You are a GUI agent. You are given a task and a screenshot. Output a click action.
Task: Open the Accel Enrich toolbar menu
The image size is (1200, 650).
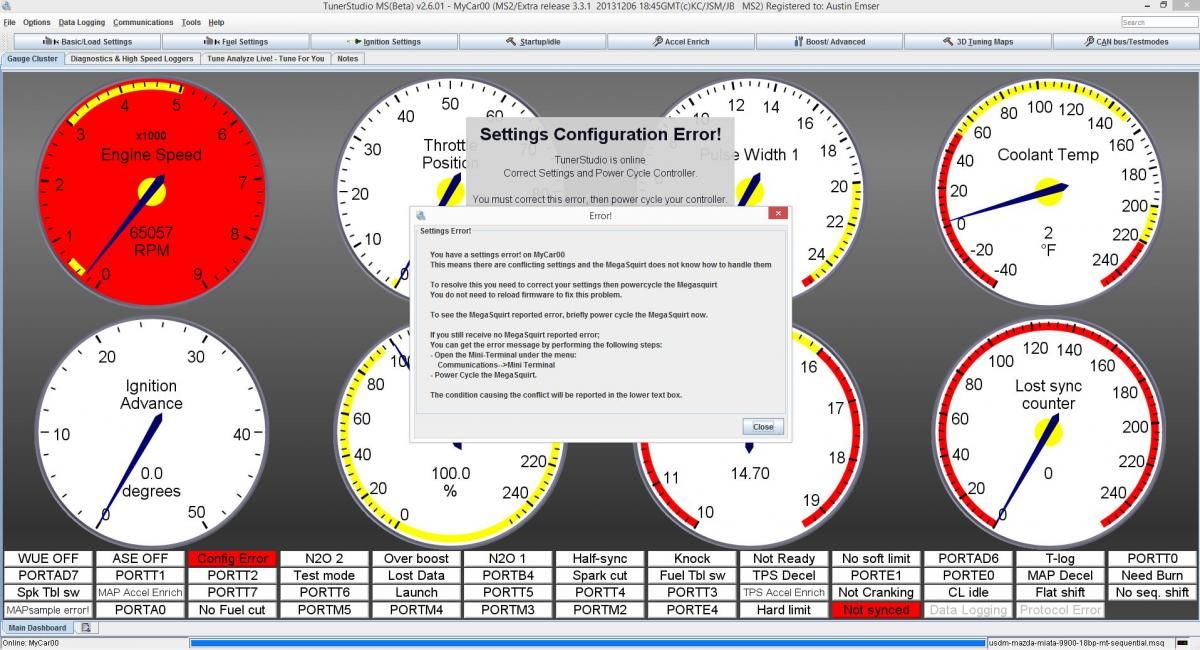(680, 41)
